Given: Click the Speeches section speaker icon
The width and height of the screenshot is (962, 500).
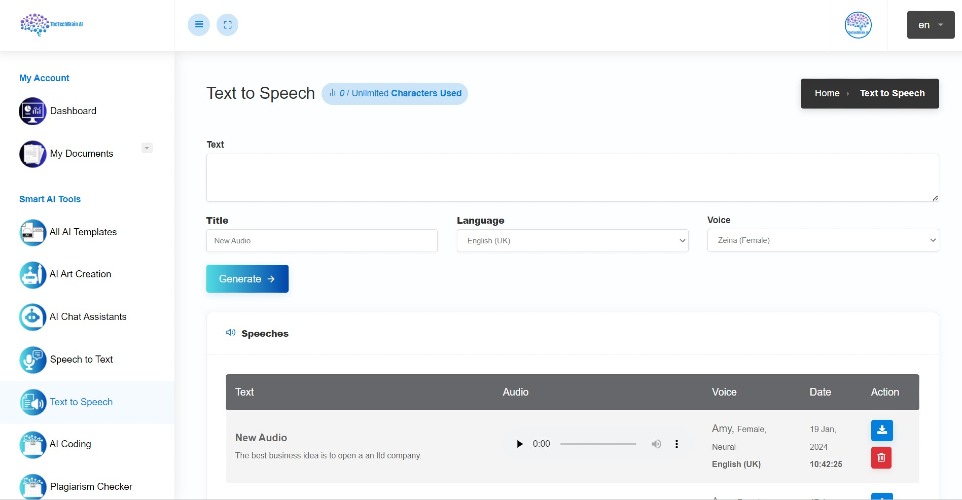Looking at the screenshot, I should (231, 333).
